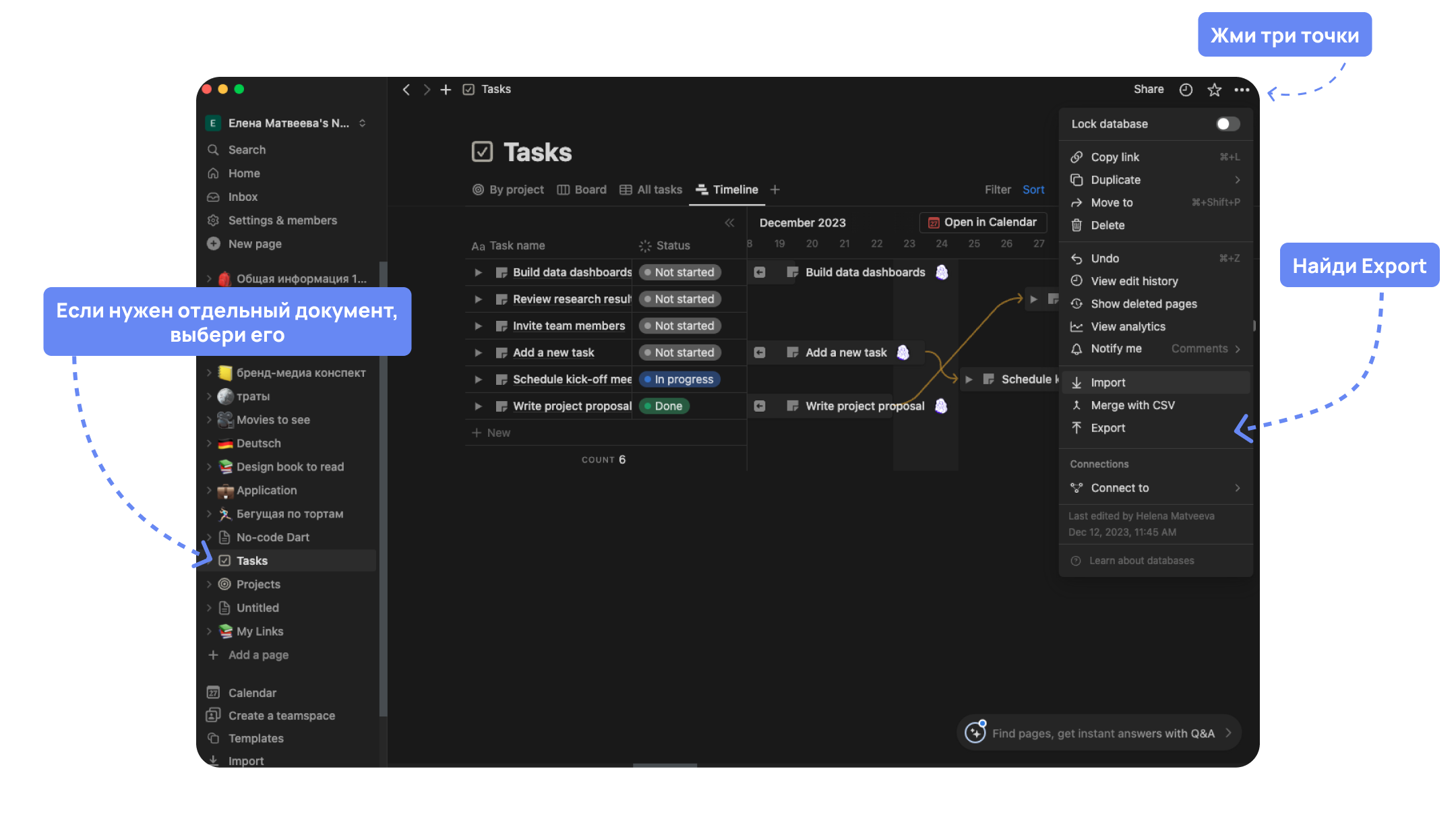Click the Add a new task timeline bar
The height and width of the screenshot is (825, 1456).
(x=845, y=353)
